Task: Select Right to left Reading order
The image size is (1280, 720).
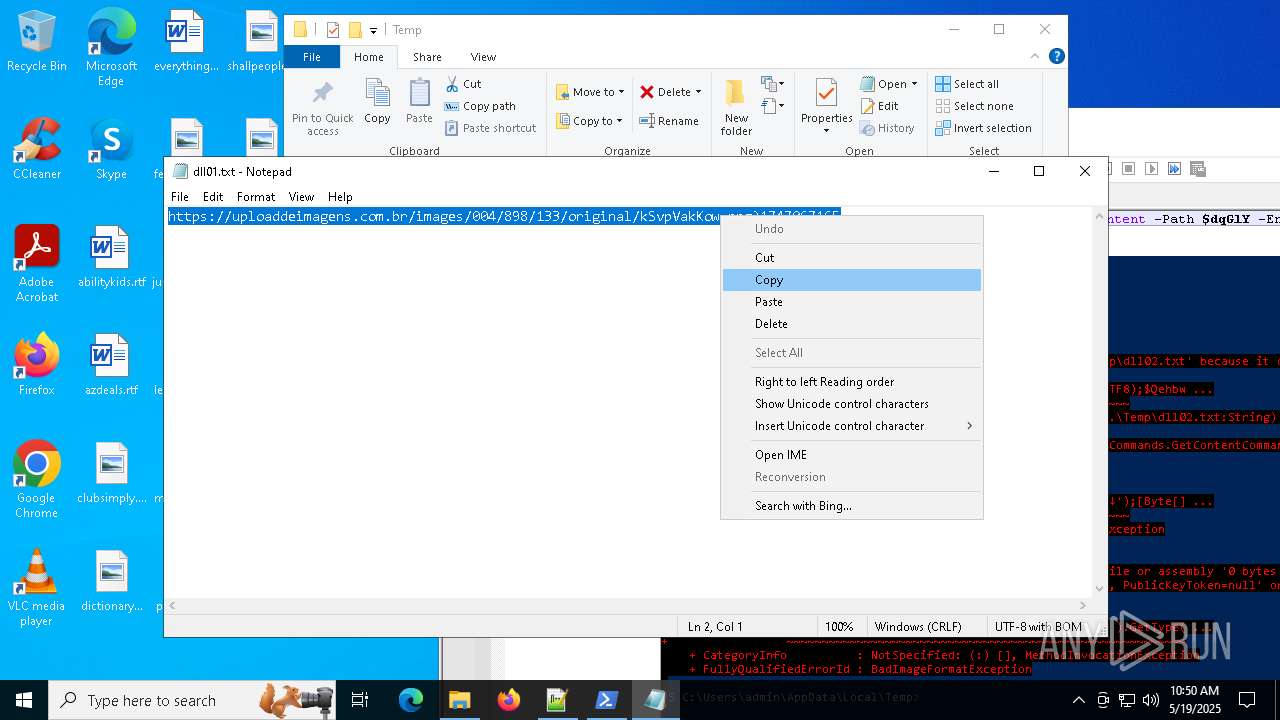Action: tap(852, 382)
